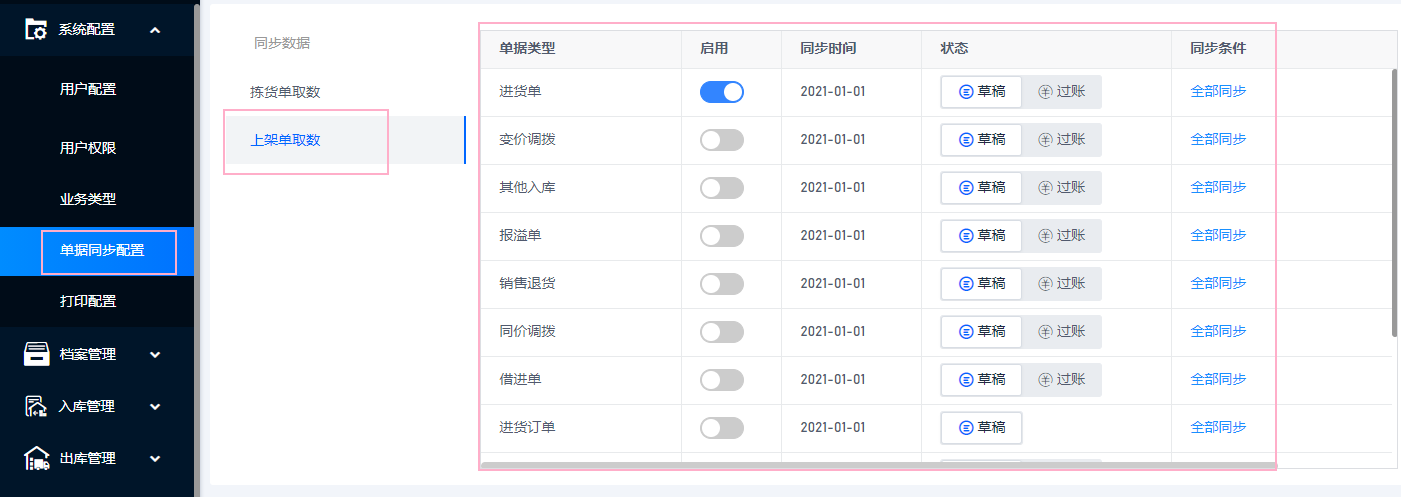
Task: Collapse the 系统配置 menu chevron
Action: point(155,30)
